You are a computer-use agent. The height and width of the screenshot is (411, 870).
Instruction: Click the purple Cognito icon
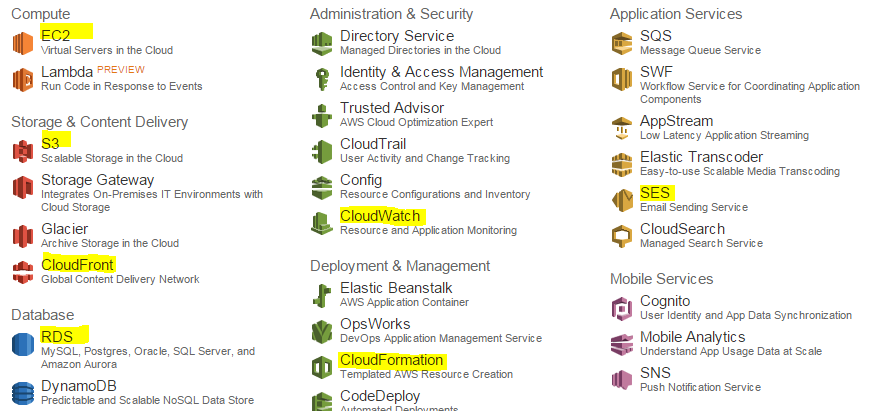(x=622, y=308)
